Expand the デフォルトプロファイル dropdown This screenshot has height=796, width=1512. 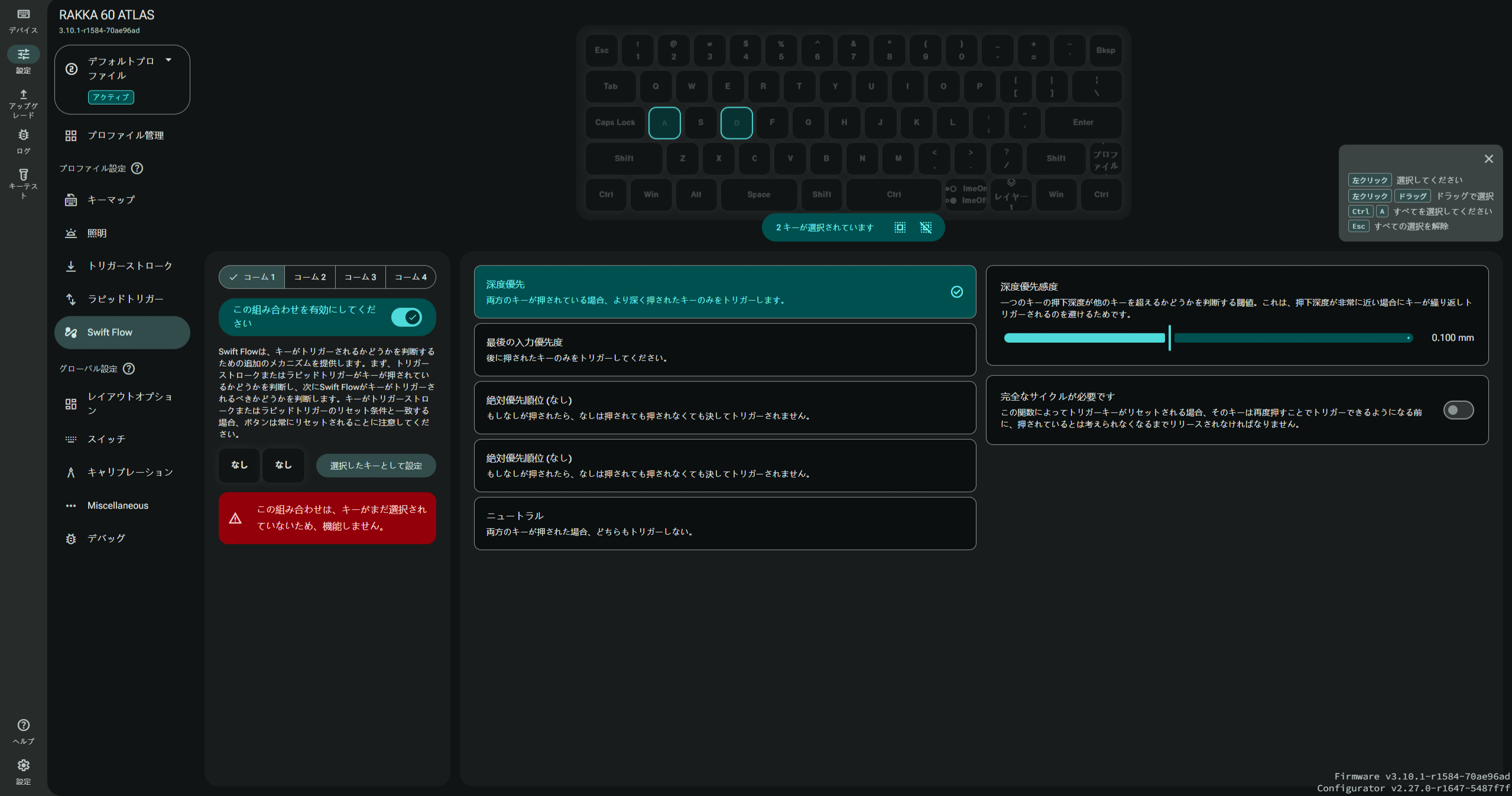click(168, 59)
